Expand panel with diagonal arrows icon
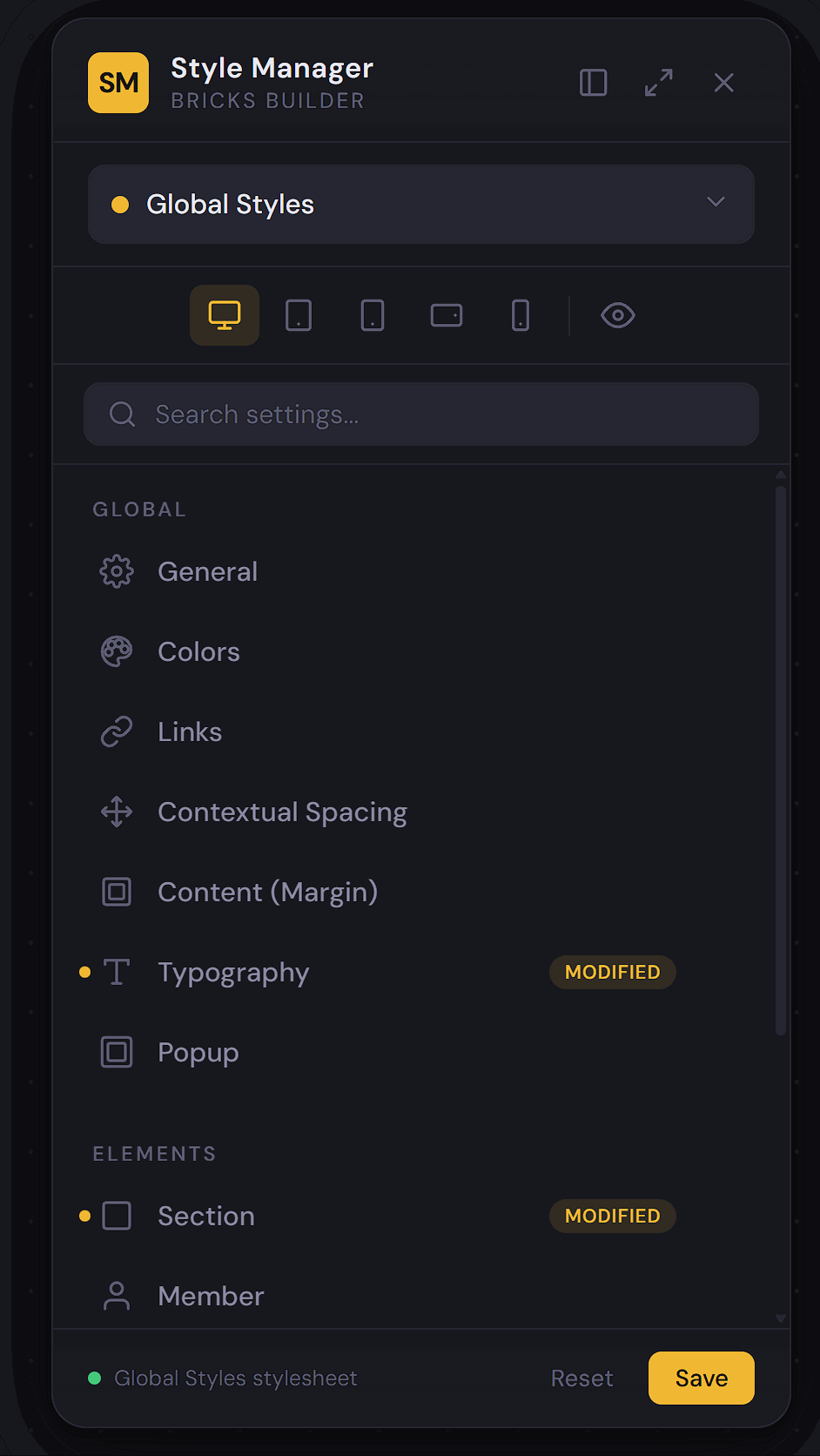 [x=659, y=83]
